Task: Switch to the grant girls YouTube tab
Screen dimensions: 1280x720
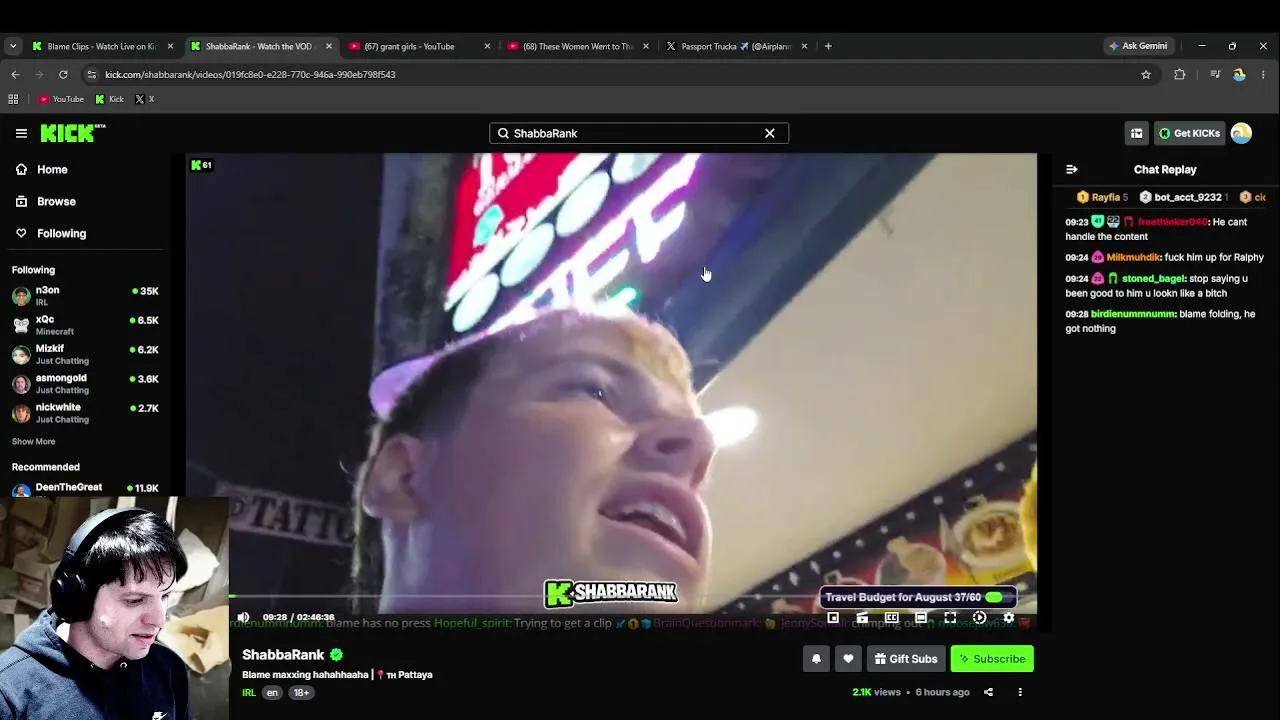Action: (x=420, y=46)
